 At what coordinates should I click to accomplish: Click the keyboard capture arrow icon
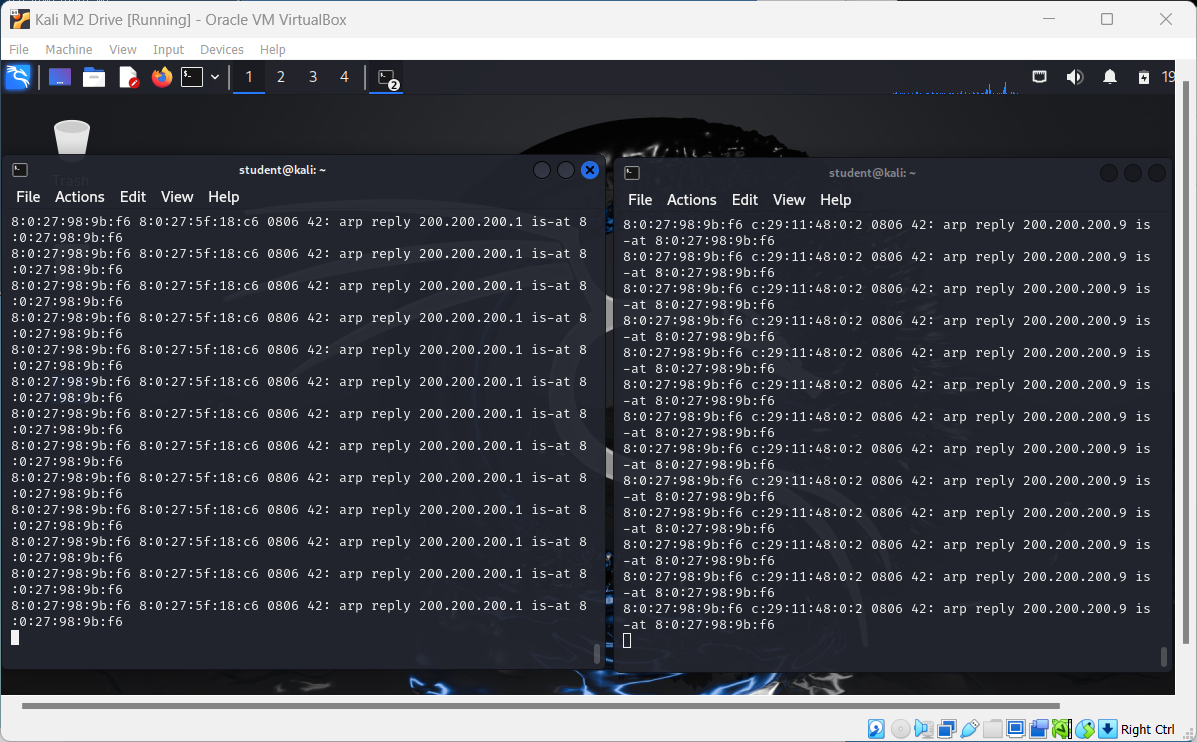[1108, 729]
